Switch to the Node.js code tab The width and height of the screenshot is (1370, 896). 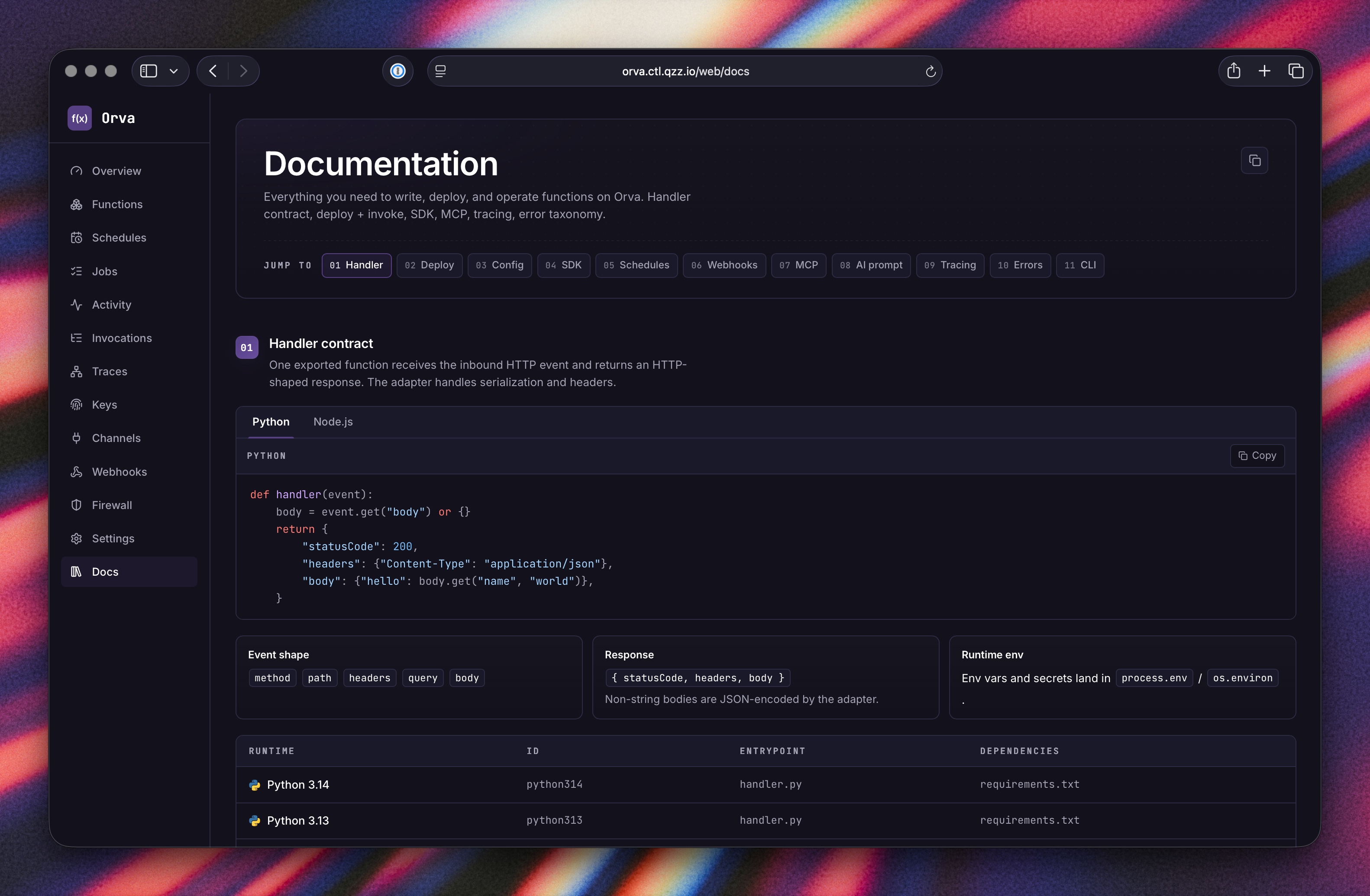333,422
